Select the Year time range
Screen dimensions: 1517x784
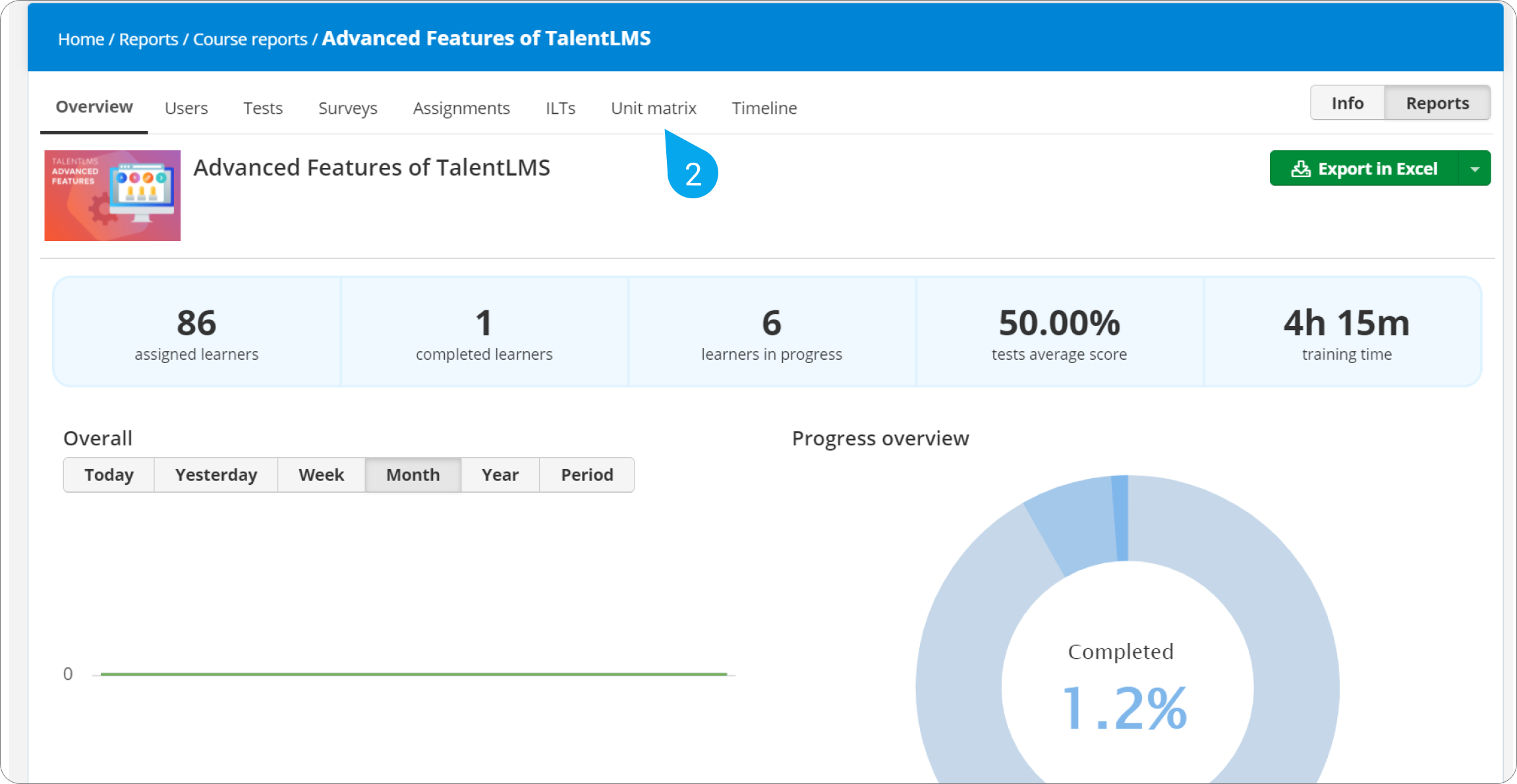[x=500, y=475]
